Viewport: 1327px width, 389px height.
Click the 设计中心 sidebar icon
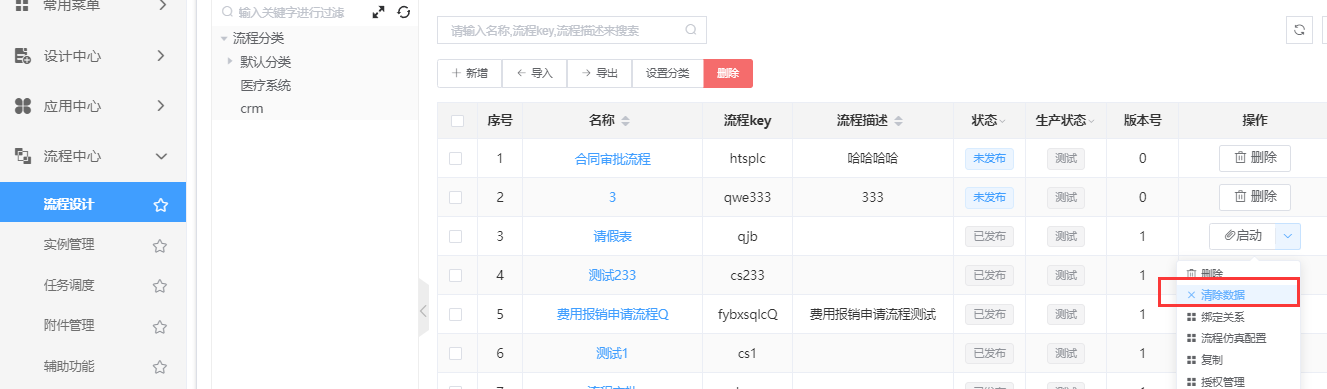point(22,56)
